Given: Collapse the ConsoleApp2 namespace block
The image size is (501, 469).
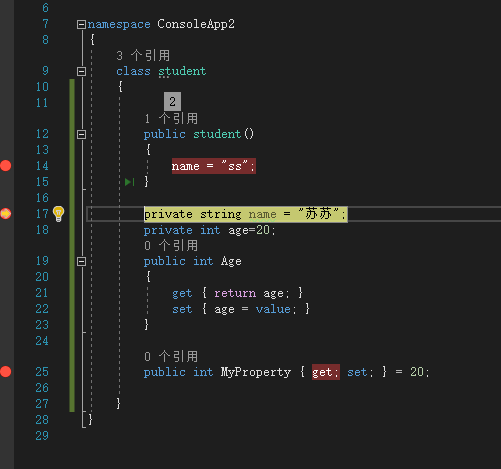Looking at the screenshot, I should pyautogui.click(x=81, y=24).
